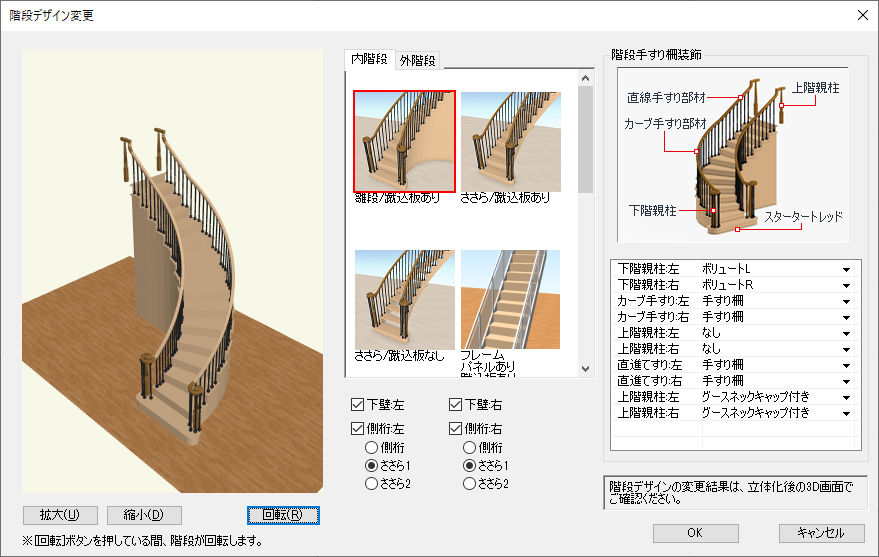Screen dimensions: 879x557
Task: Select the 雛段/蹴込板あり staircase thumbnail
Action: click(404, 141)
